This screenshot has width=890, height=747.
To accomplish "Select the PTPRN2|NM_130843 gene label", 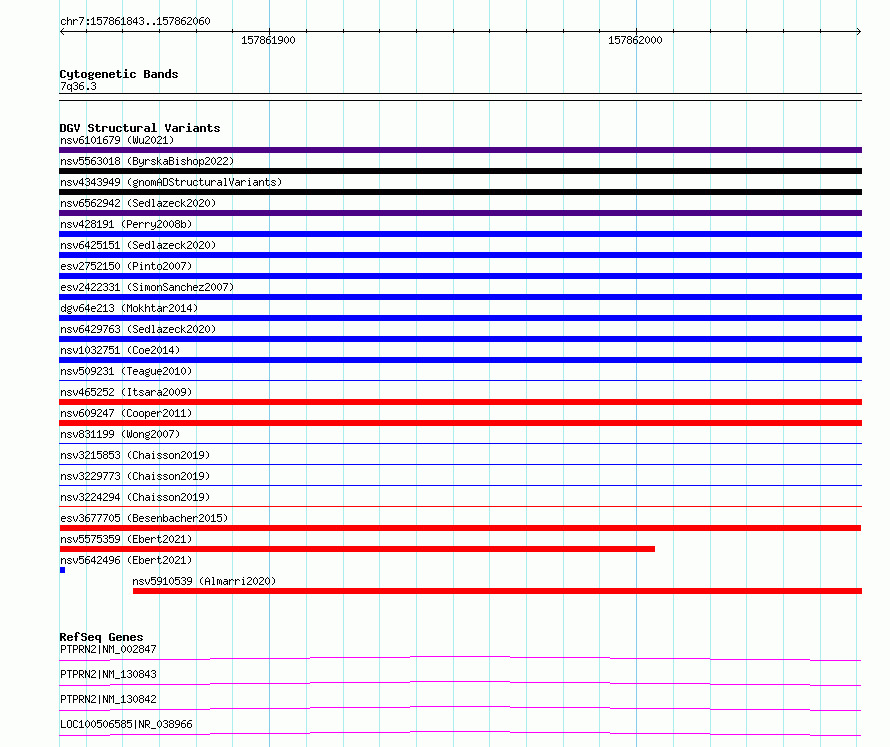I will pyautogui.click(x=108, y=674).
